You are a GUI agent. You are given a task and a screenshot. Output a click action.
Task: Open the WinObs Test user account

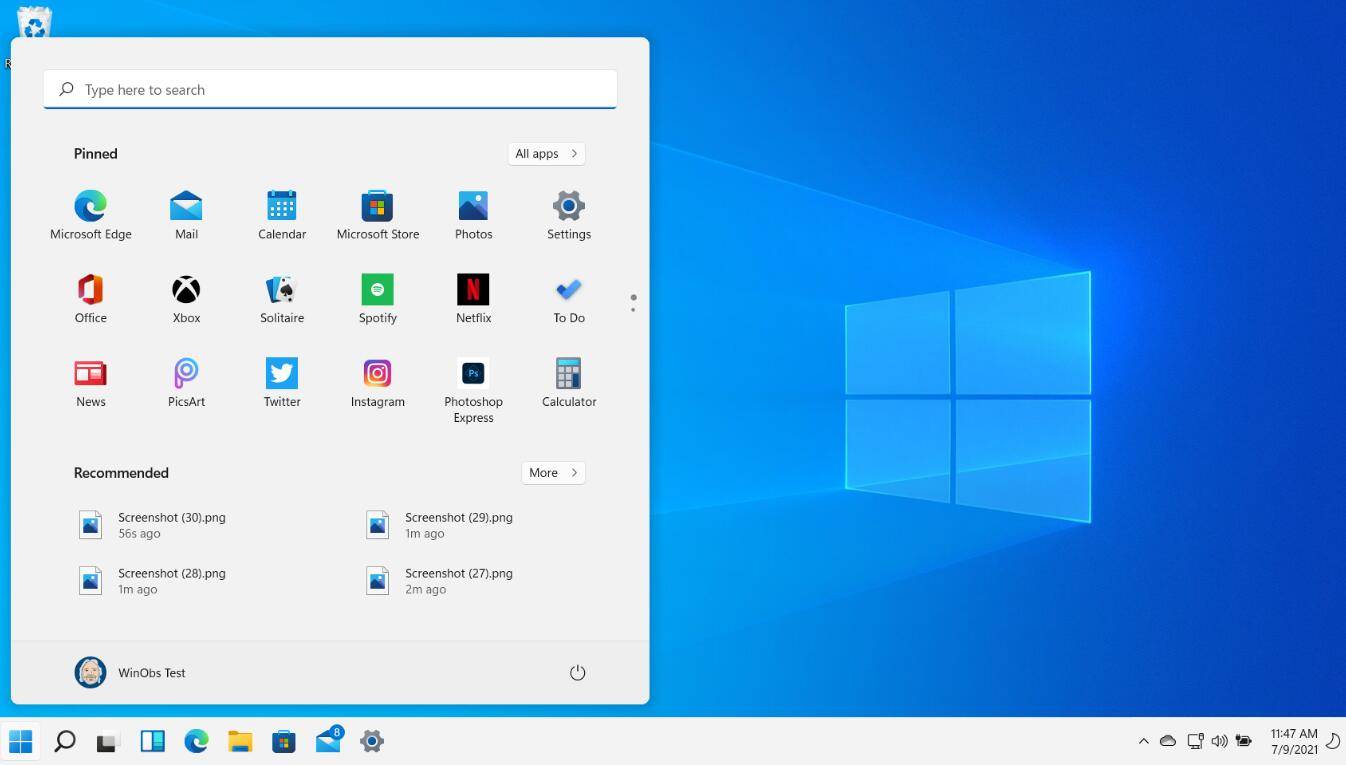coord(130,673)
